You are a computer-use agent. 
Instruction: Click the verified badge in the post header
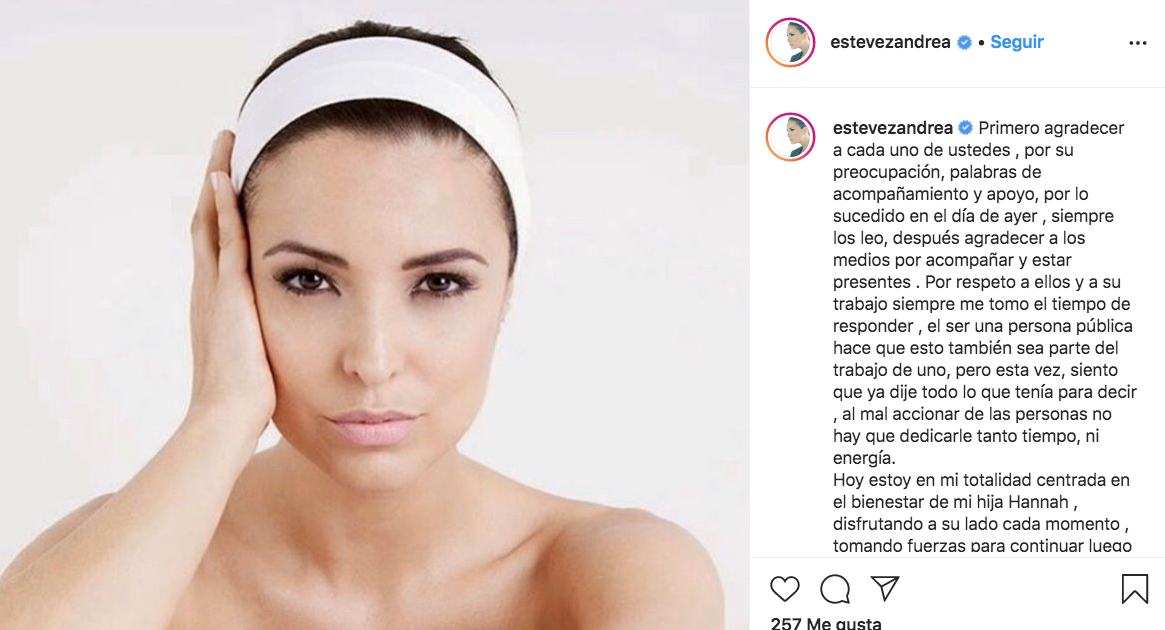click(x=964, y=42)
